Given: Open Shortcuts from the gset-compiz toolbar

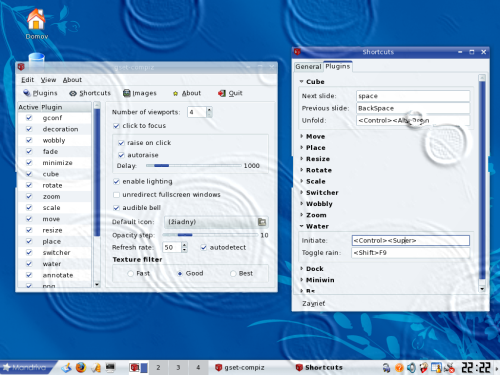Looking at the screenshot, I should click(90, 93).
